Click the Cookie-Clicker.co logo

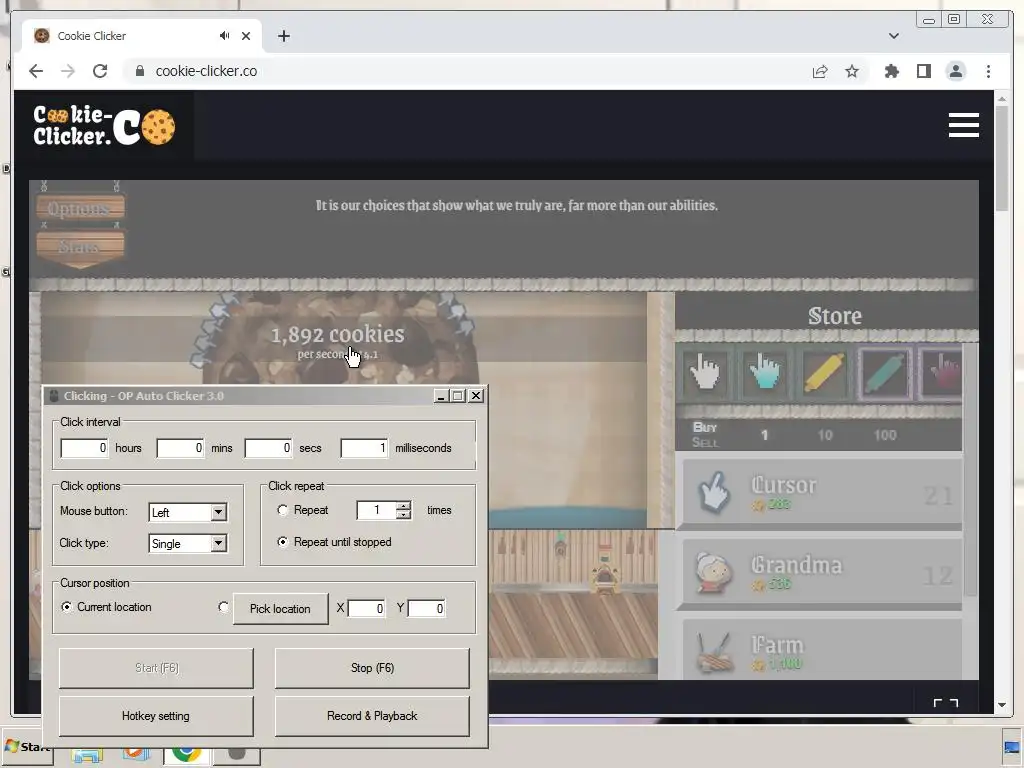pyautogui.click(x=104, y=125)
